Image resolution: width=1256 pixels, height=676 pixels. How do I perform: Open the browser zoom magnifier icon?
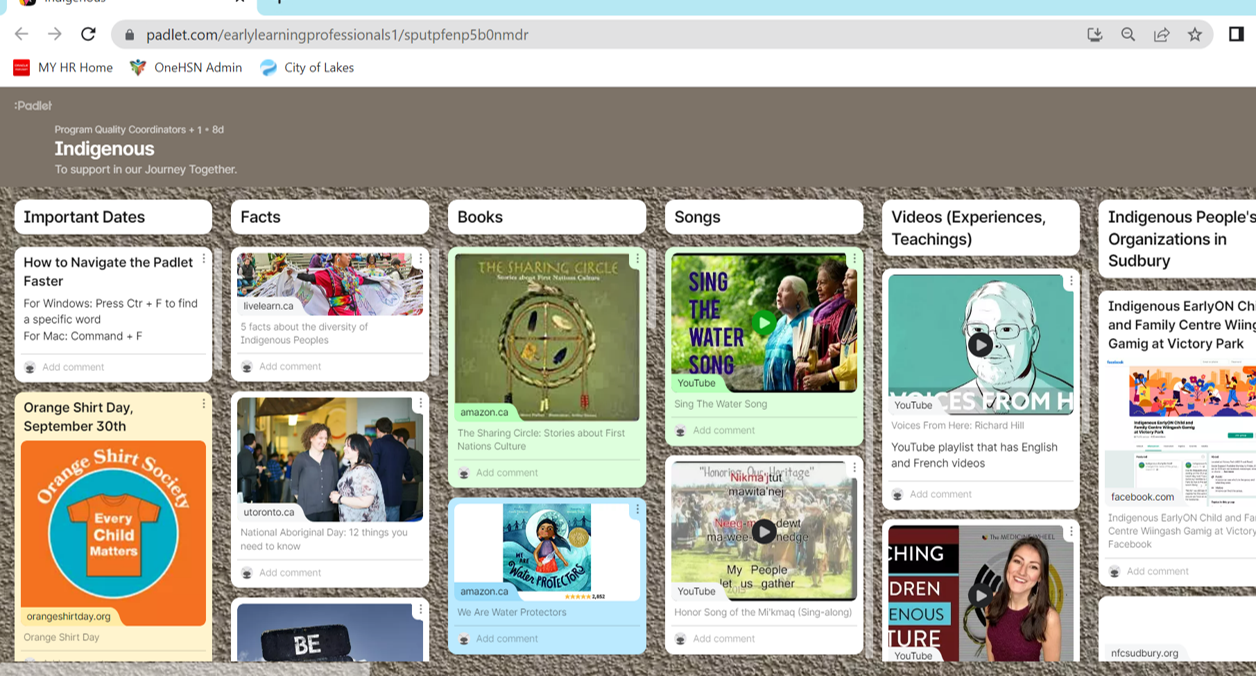tap(1128, 34)
